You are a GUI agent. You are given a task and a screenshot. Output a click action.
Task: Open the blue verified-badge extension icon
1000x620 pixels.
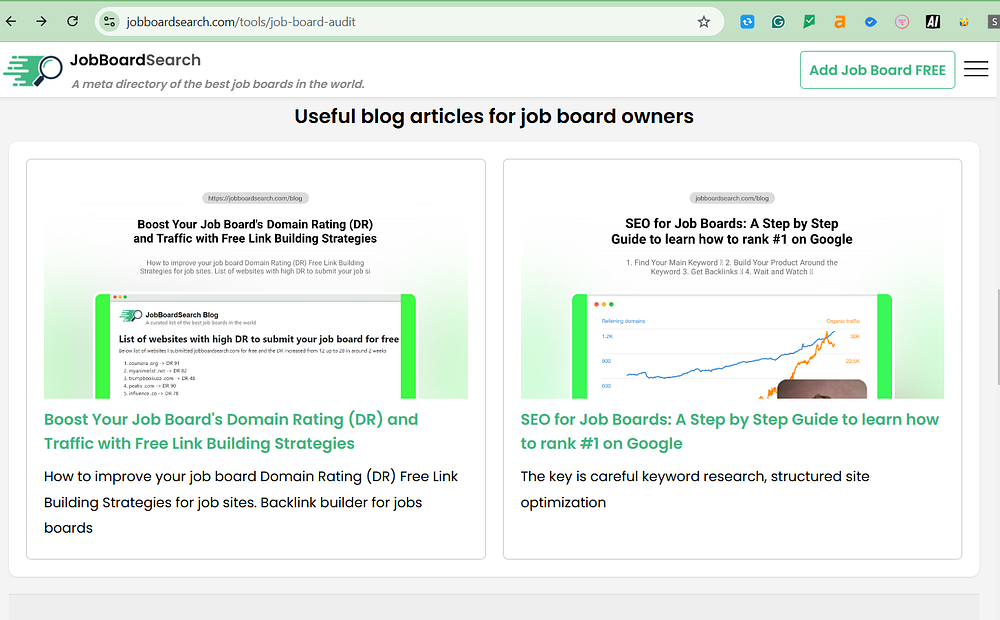[871, 22]
